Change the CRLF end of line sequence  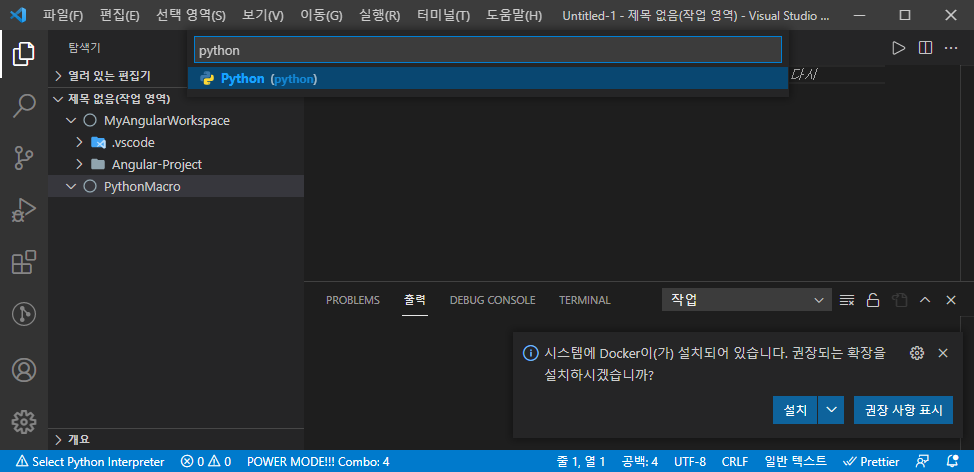pos(735,461)
